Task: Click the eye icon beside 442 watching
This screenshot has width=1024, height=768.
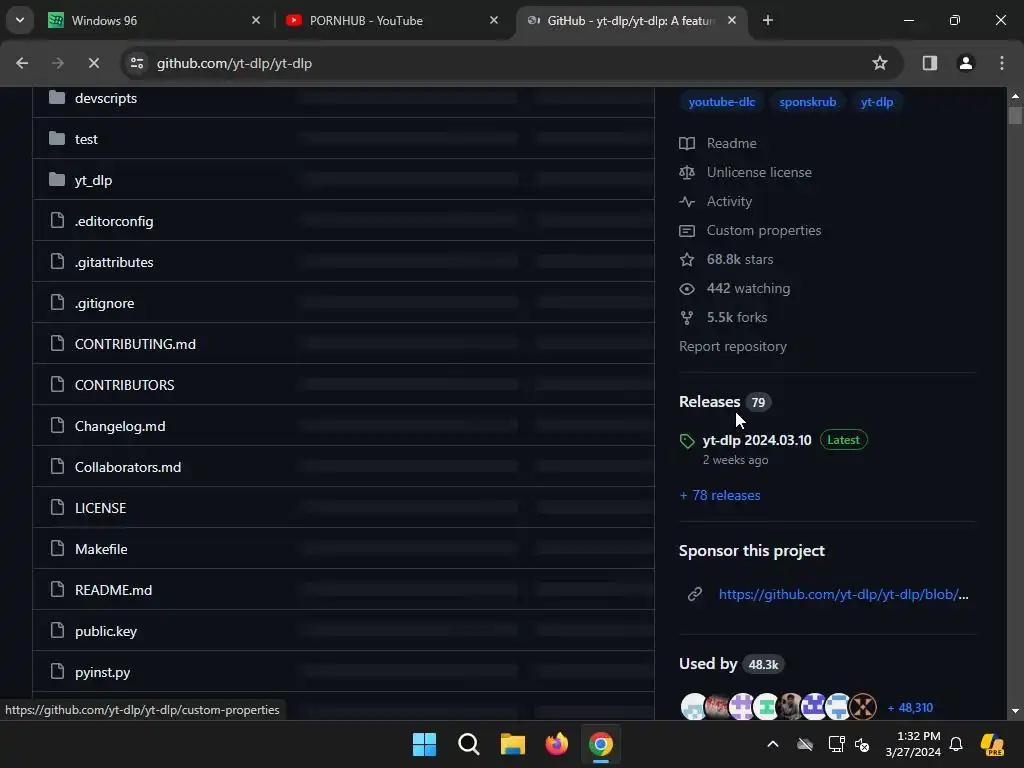Action: pos(687,289)
